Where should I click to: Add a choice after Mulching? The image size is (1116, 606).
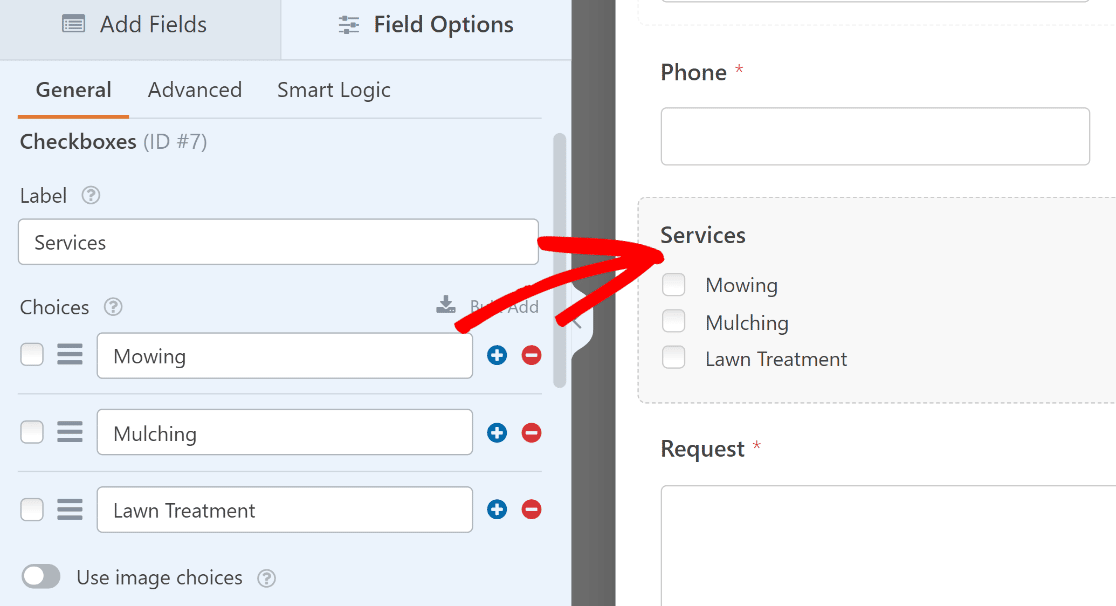[497, 432]
